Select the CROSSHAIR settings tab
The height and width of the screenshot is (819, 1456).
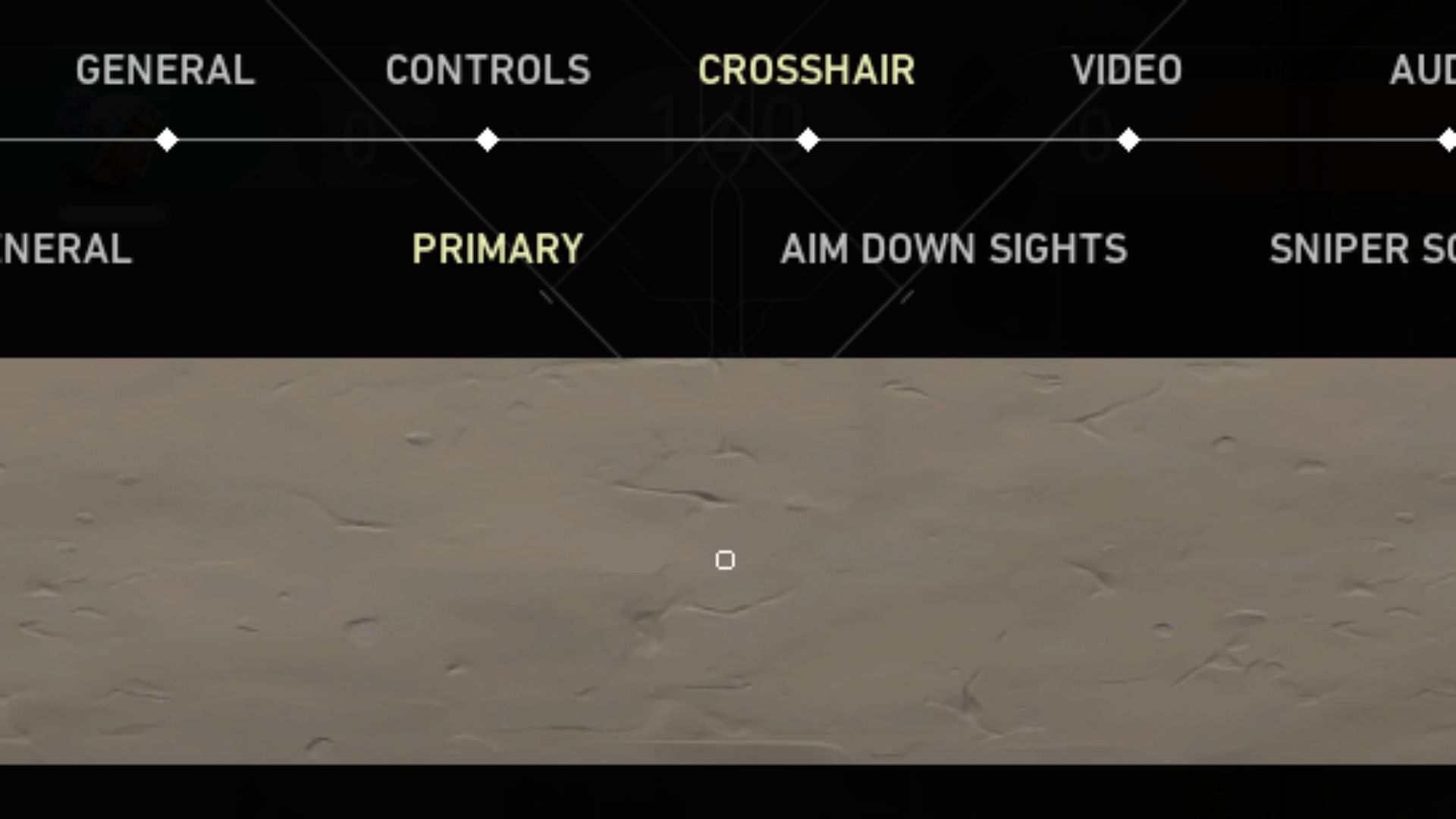click(x=807, y=70)
